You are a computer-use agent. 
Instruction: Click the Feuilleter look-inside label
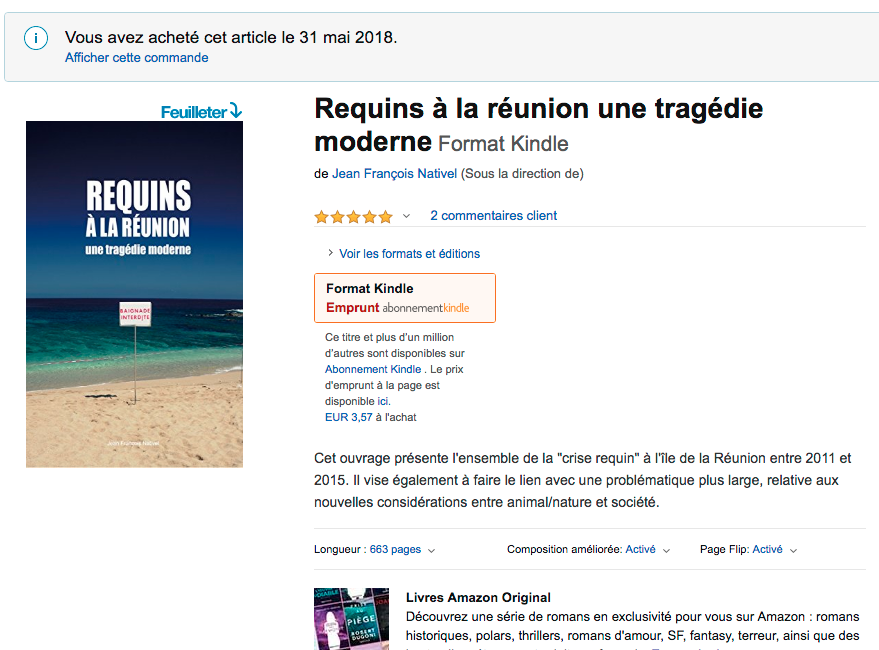click(x=194, y=112)
